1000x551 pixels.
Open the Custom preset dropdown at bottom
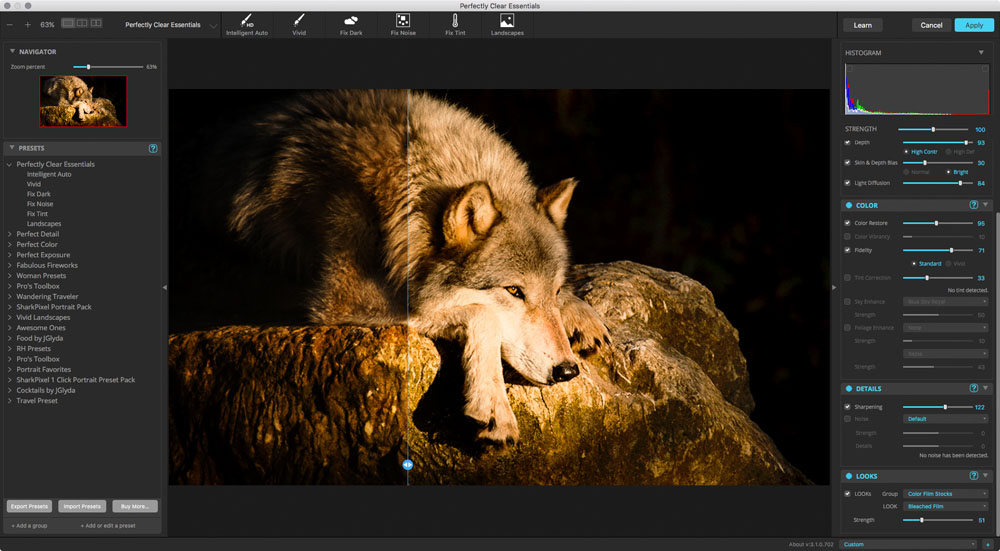(908, 545)
